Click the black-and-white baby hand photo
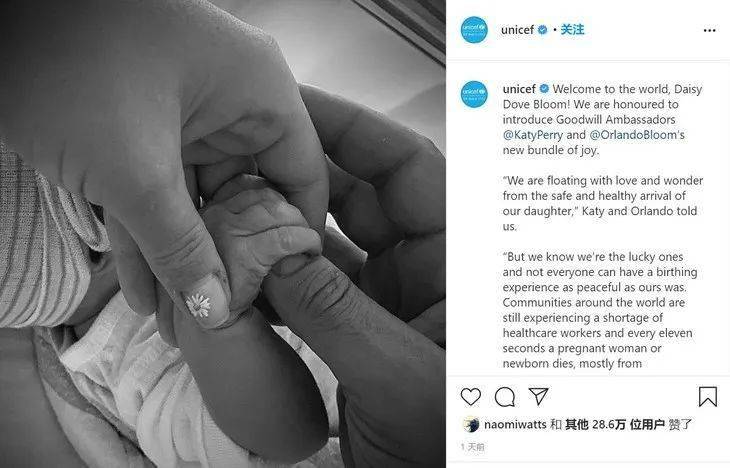 (x=223, y=234)
